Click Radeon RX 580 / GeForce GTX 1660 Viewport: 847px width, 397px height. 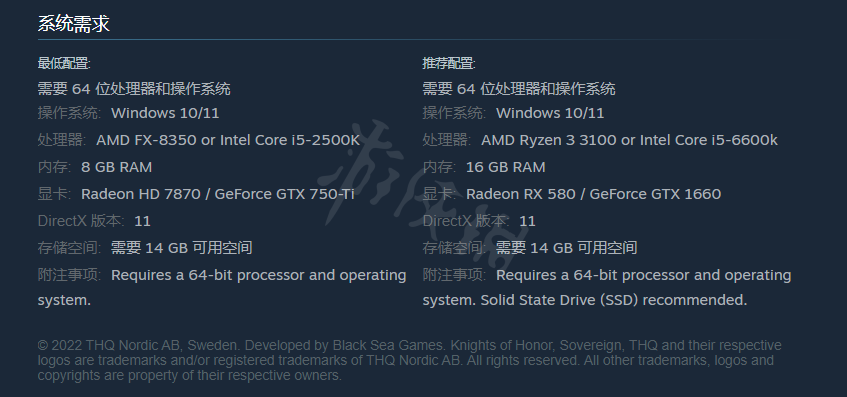pos(594,194)
